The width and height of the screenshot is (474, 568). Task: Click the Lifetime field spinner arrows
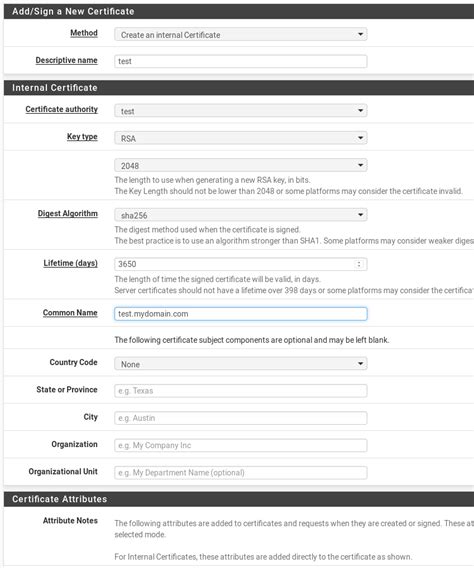click(x=359, y=264)
